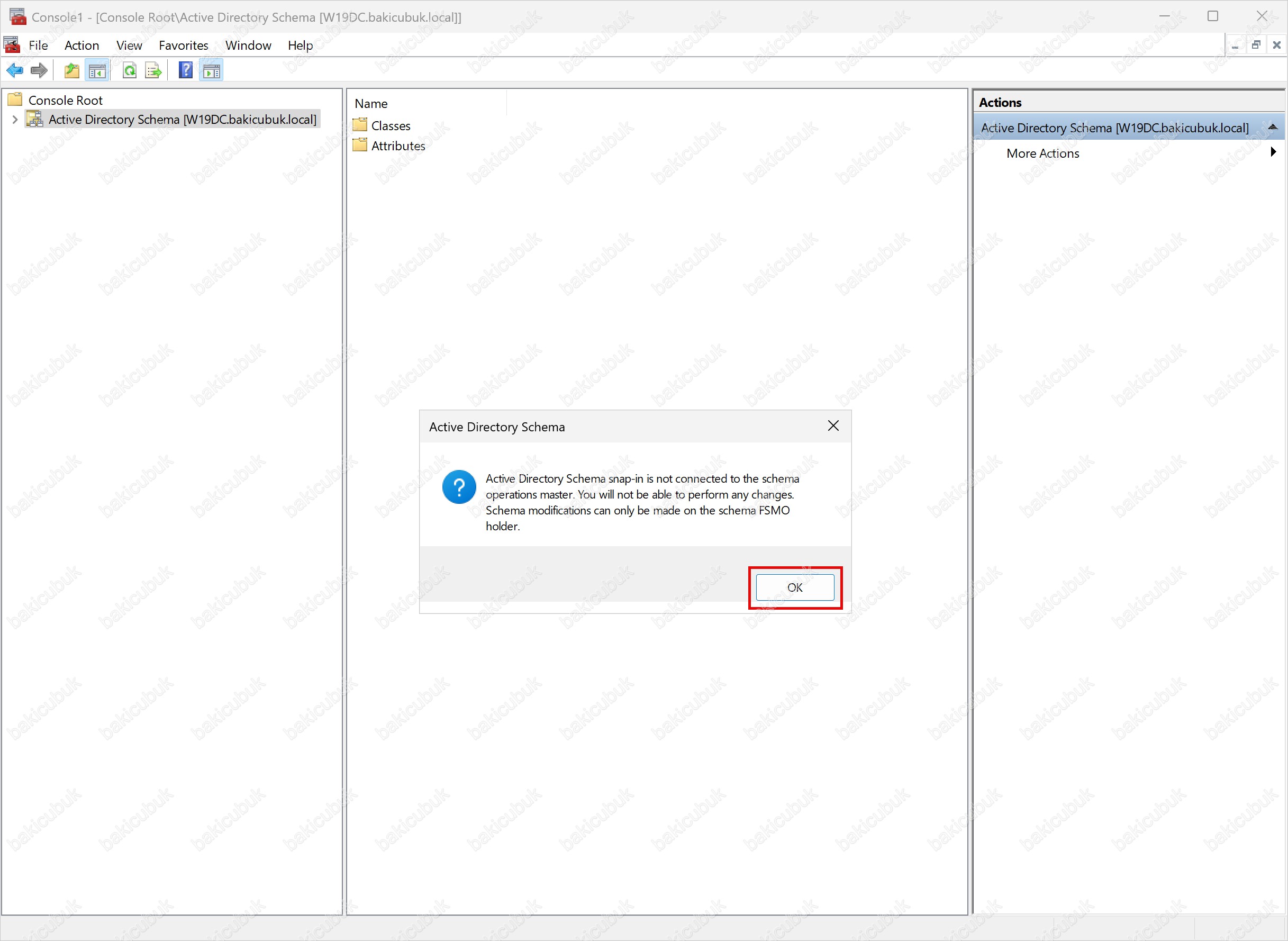
Task: Open the View menu
Action: tap(129, 45)
